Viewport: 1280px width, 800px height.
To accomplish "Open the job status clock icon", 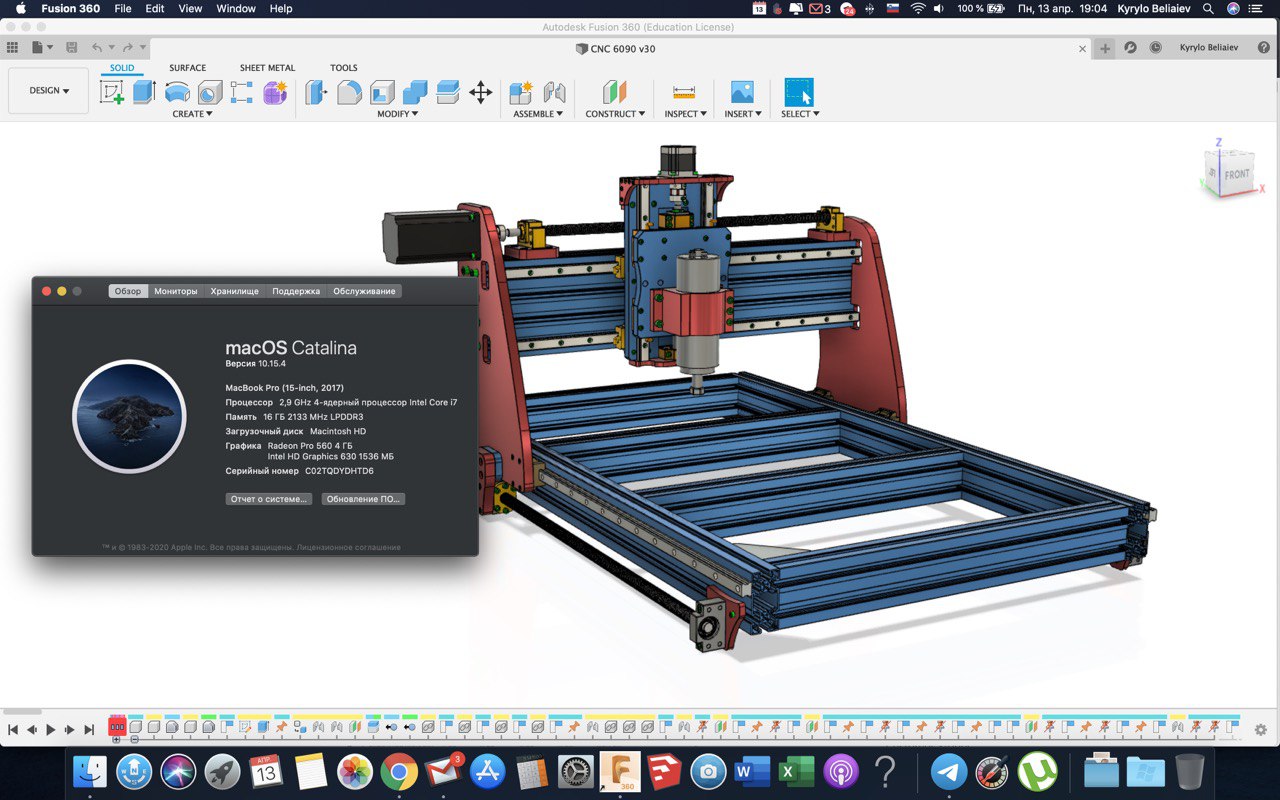I will pos(1156,47).
